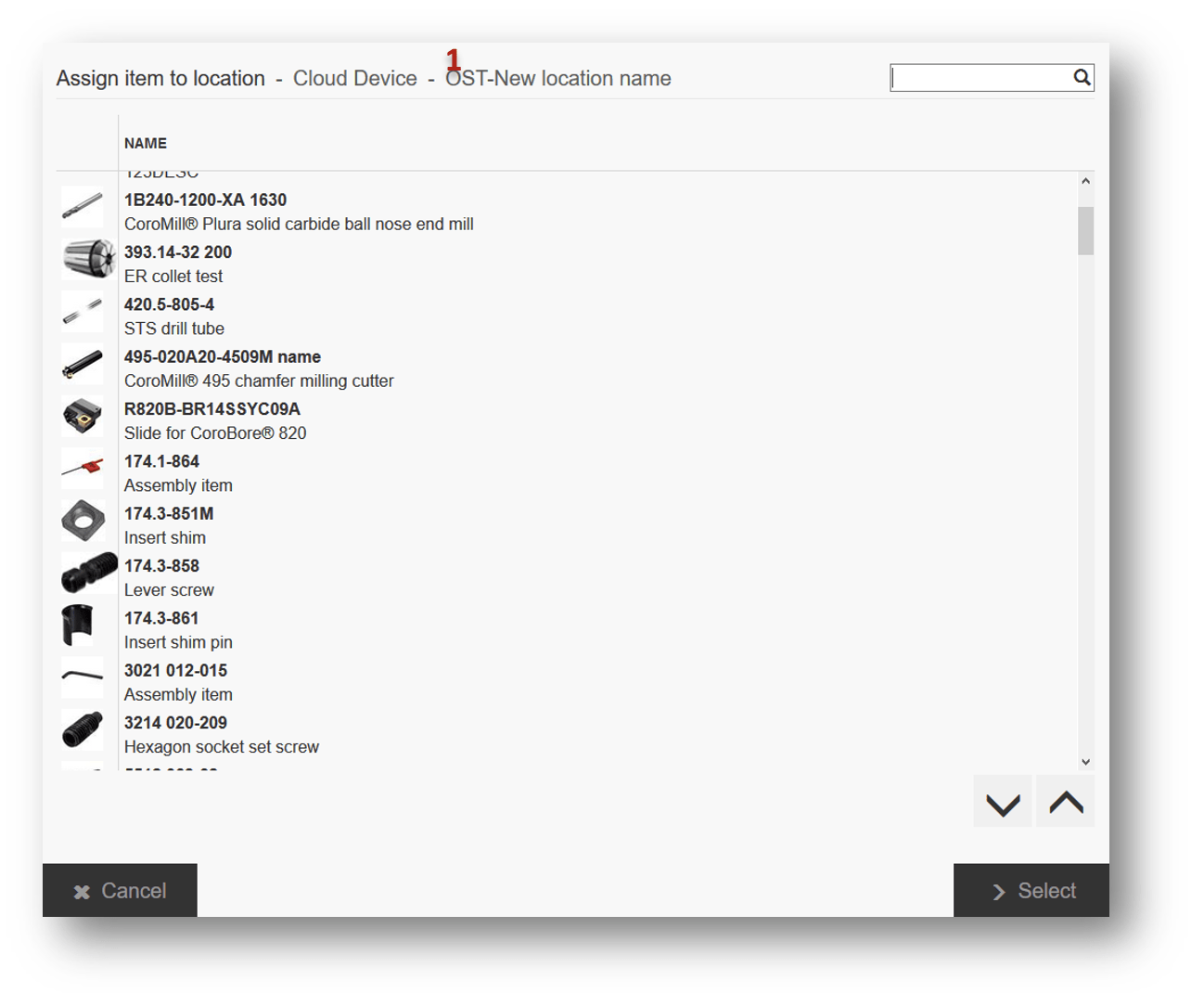Click the scrollbar down arrow
The image size is (1204, 993).
click(x=1085, y=762)
